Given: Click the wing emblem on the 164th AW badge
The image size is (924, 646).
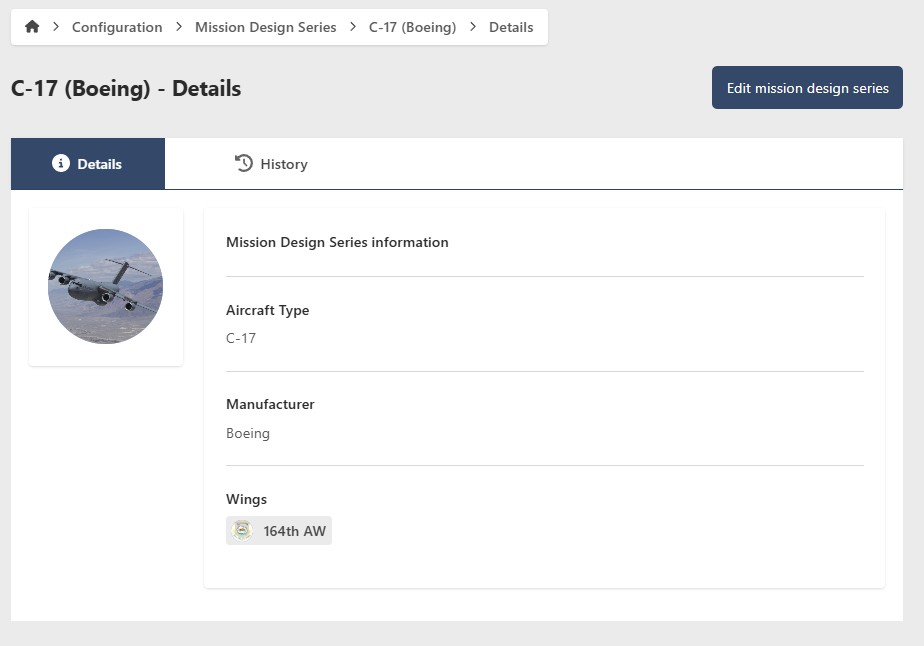Looking at the screenshot, I should [x=242, y=530].
